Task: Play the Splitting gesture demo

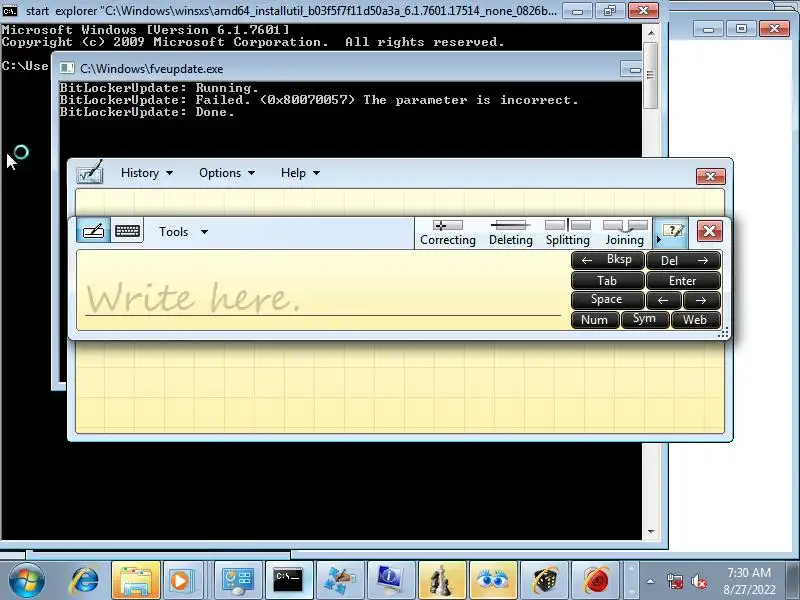Action: coord(567,233)
